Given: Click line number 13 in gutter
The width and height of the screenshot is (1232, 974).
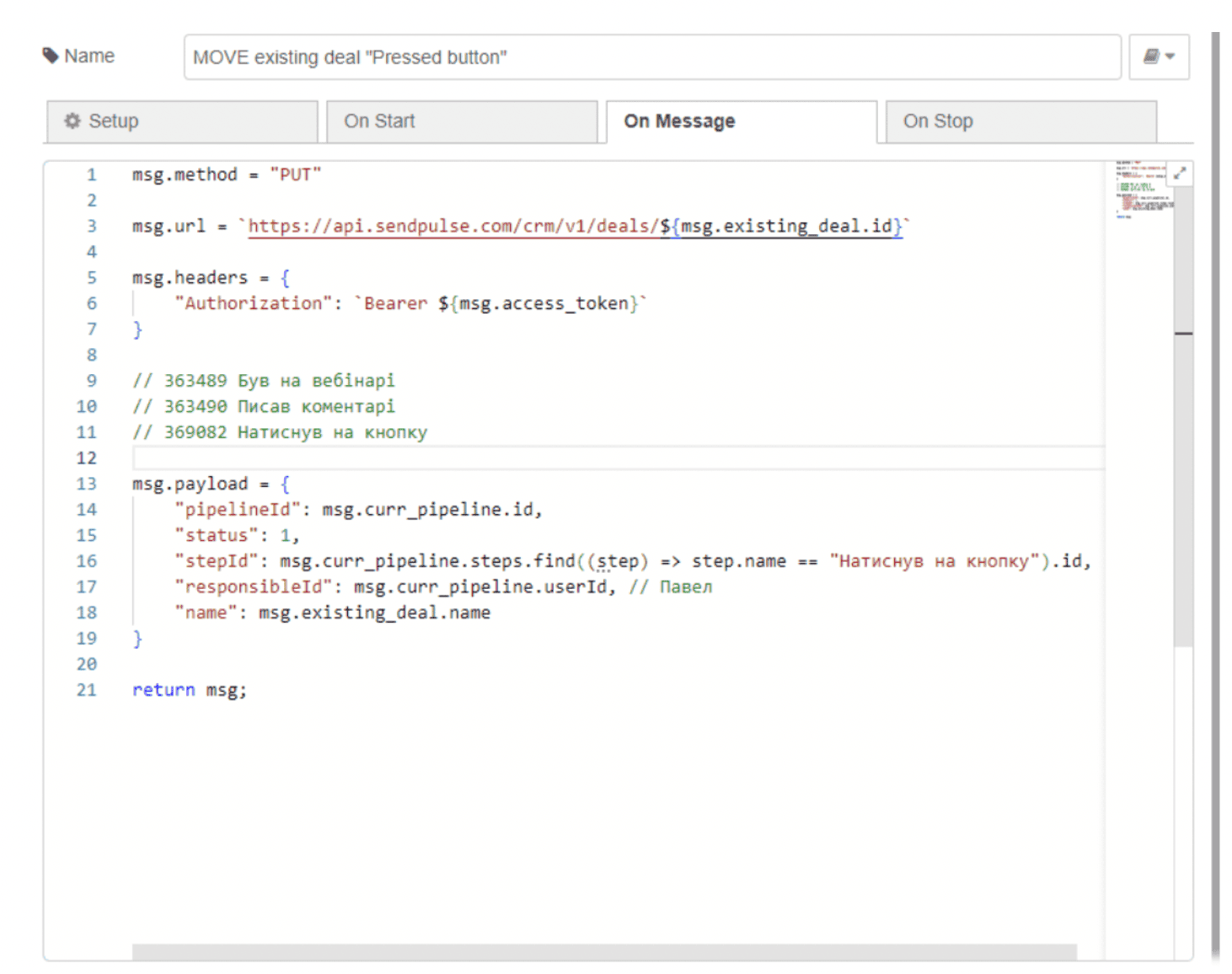Looking at the screenshot, I should pos(87,484).
